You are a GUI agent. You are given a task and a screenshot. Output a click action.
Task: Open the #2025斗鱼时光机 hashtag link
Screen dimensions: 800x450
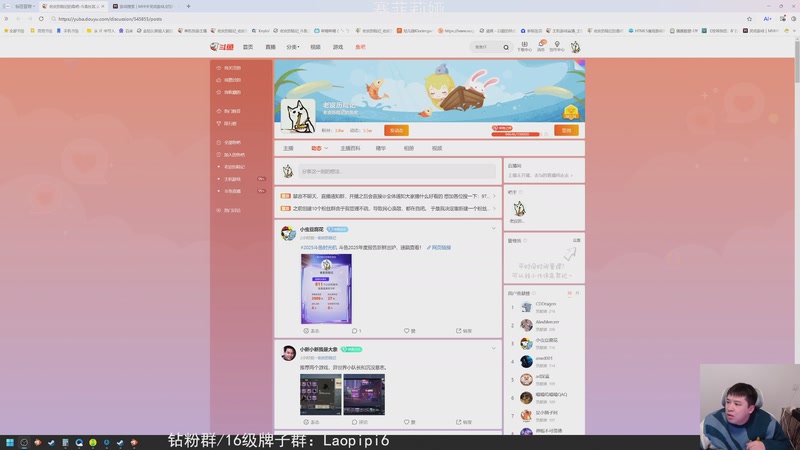[x=318, y=247]
